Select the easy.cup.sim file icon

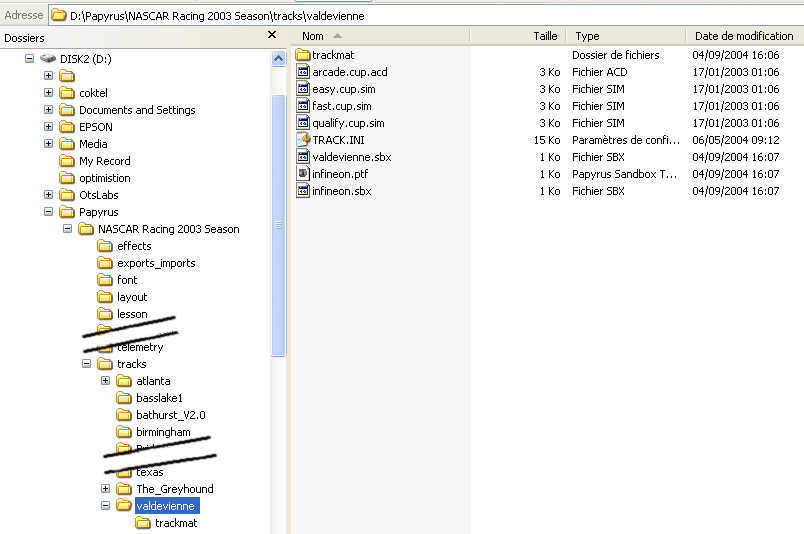click(x=303, y=89)
